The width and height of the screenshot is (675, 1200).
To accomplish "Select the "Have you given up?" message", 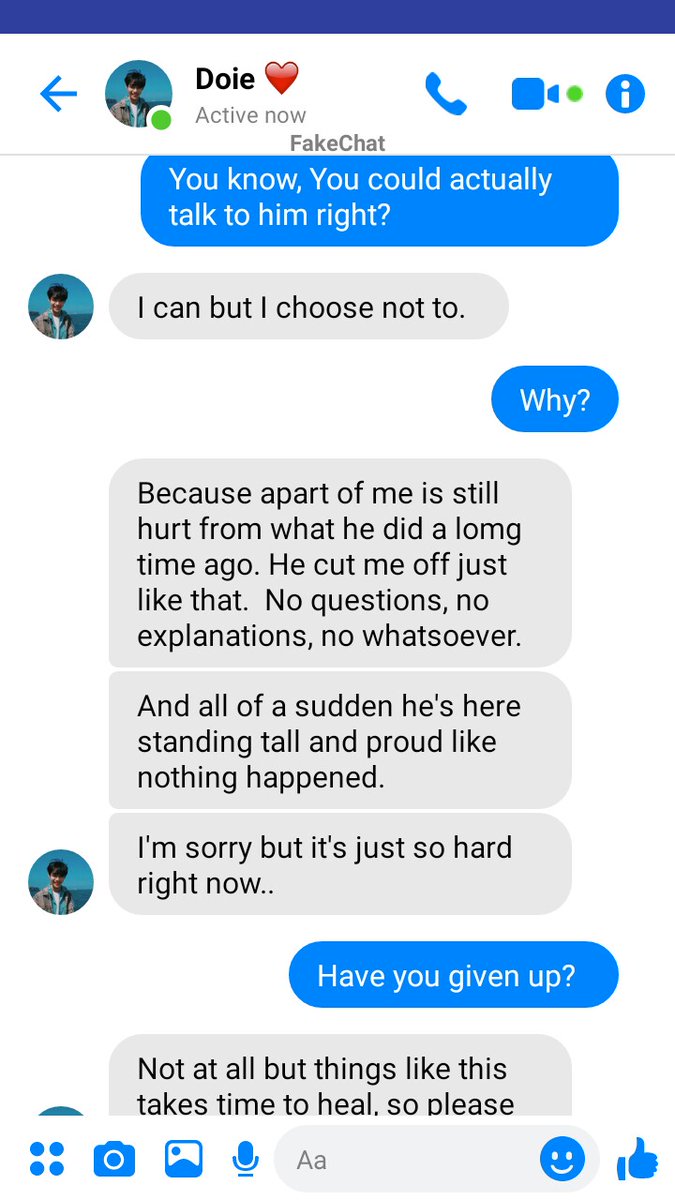I will tap(454, 975).
